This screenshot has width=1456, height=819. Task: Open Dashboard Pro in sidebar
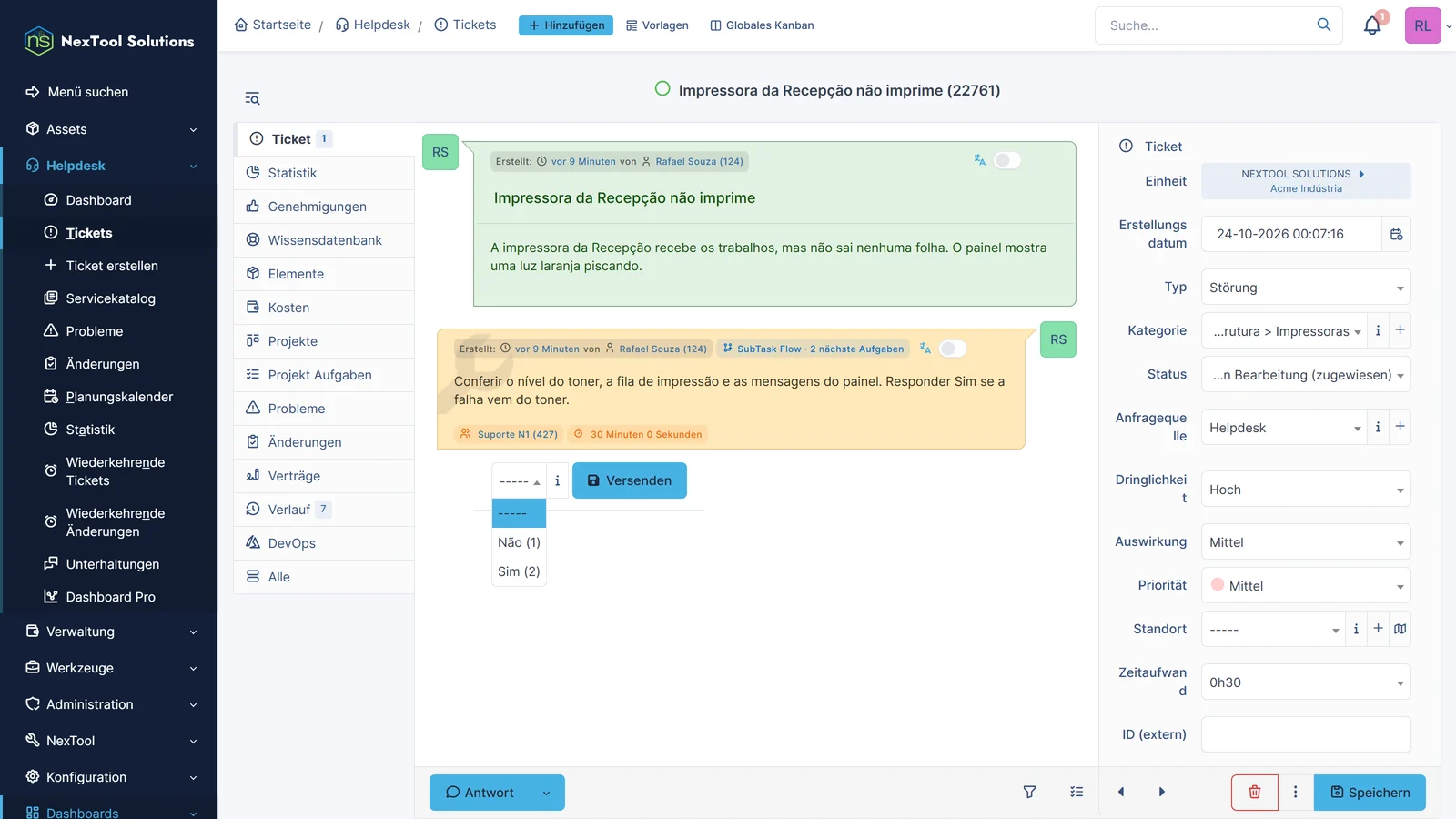[x=110, y=597]
